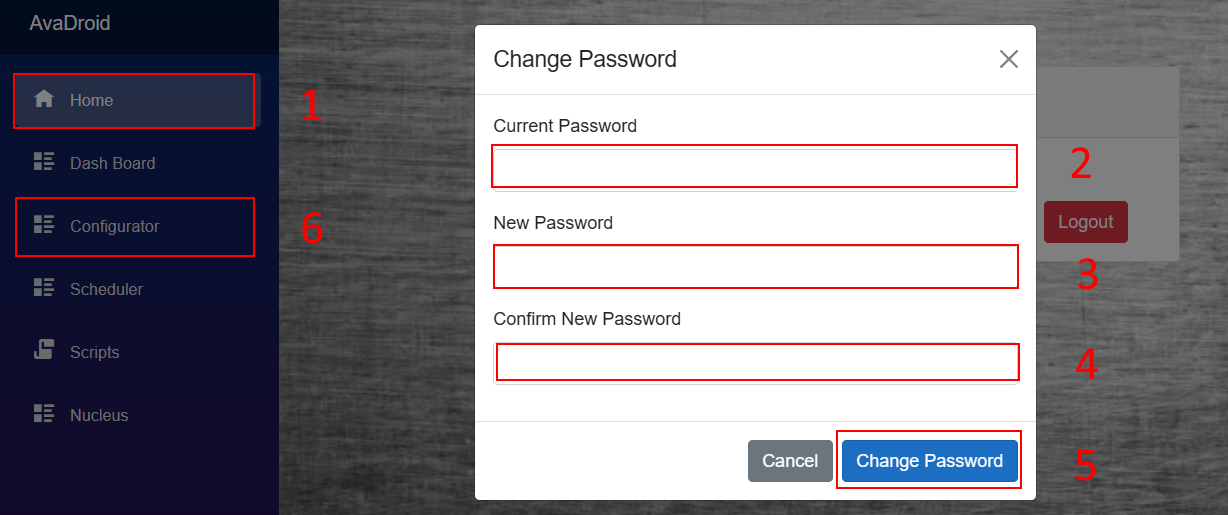Screen dimensions: 1228x515
Task: Select Configurator in the sidebar
Action: click(114, 226)
